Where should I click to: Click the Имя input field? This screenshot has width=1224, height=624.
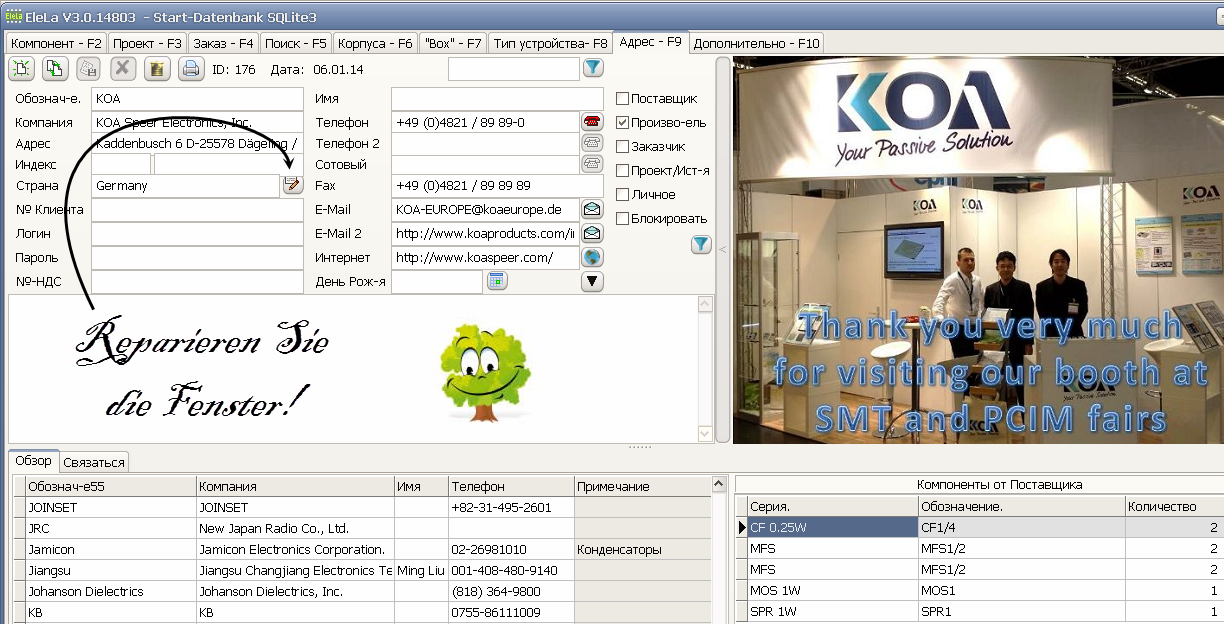click(497, 99)
